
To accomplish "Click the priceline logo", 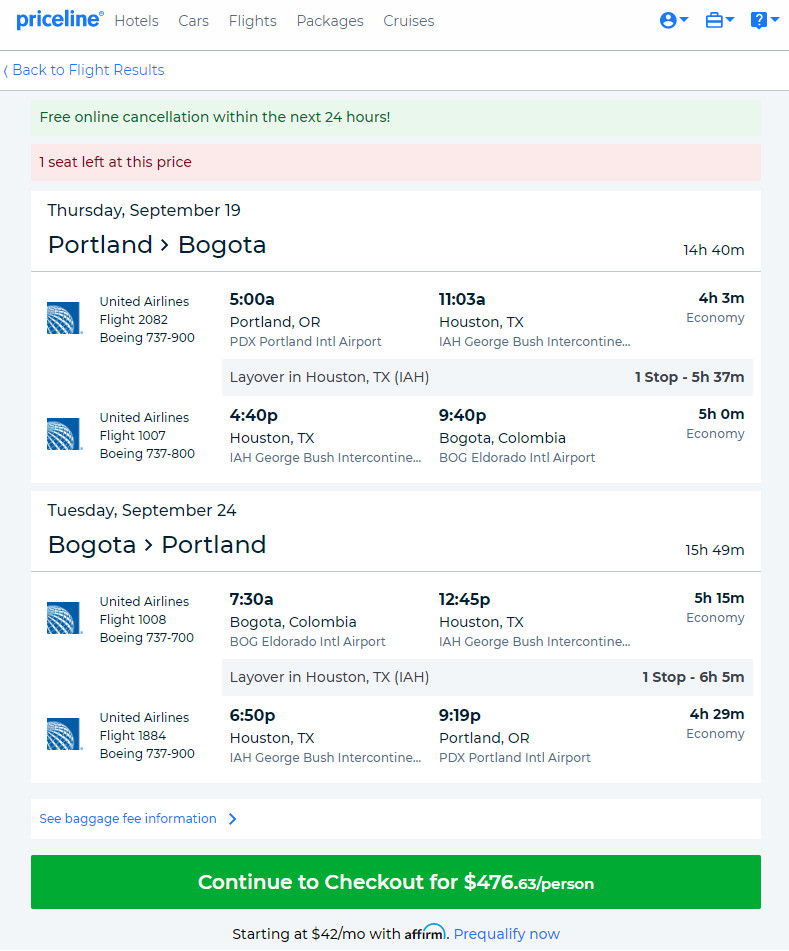I will click(x=59, y=20).
